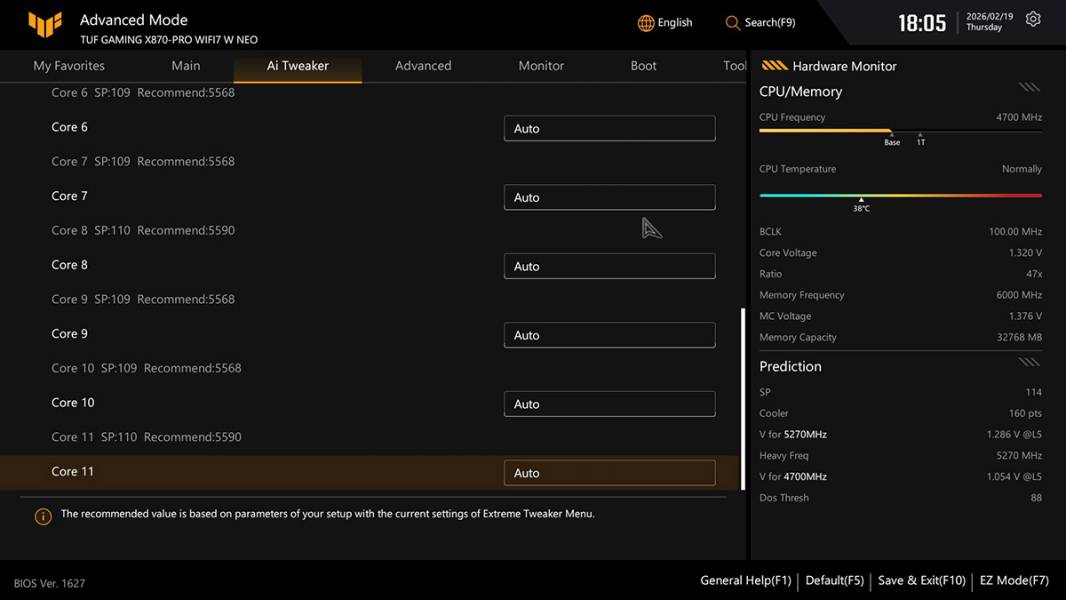Expand the Core 7 Auto dropdown
The image size is (1066, 600).
(609, 197)
